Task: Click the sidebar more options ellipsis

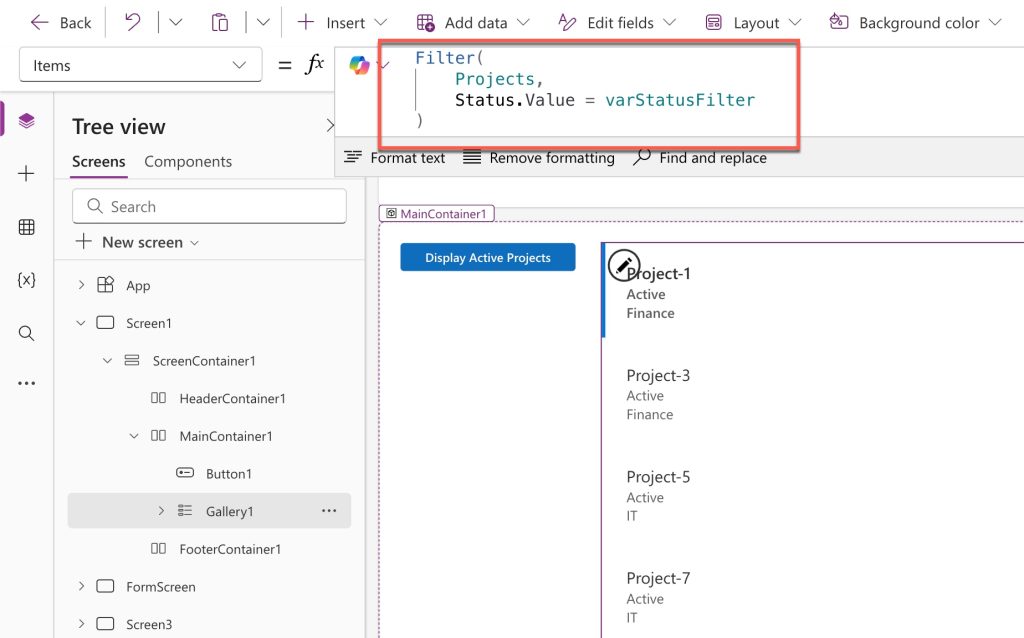Action: coord(26,383)
